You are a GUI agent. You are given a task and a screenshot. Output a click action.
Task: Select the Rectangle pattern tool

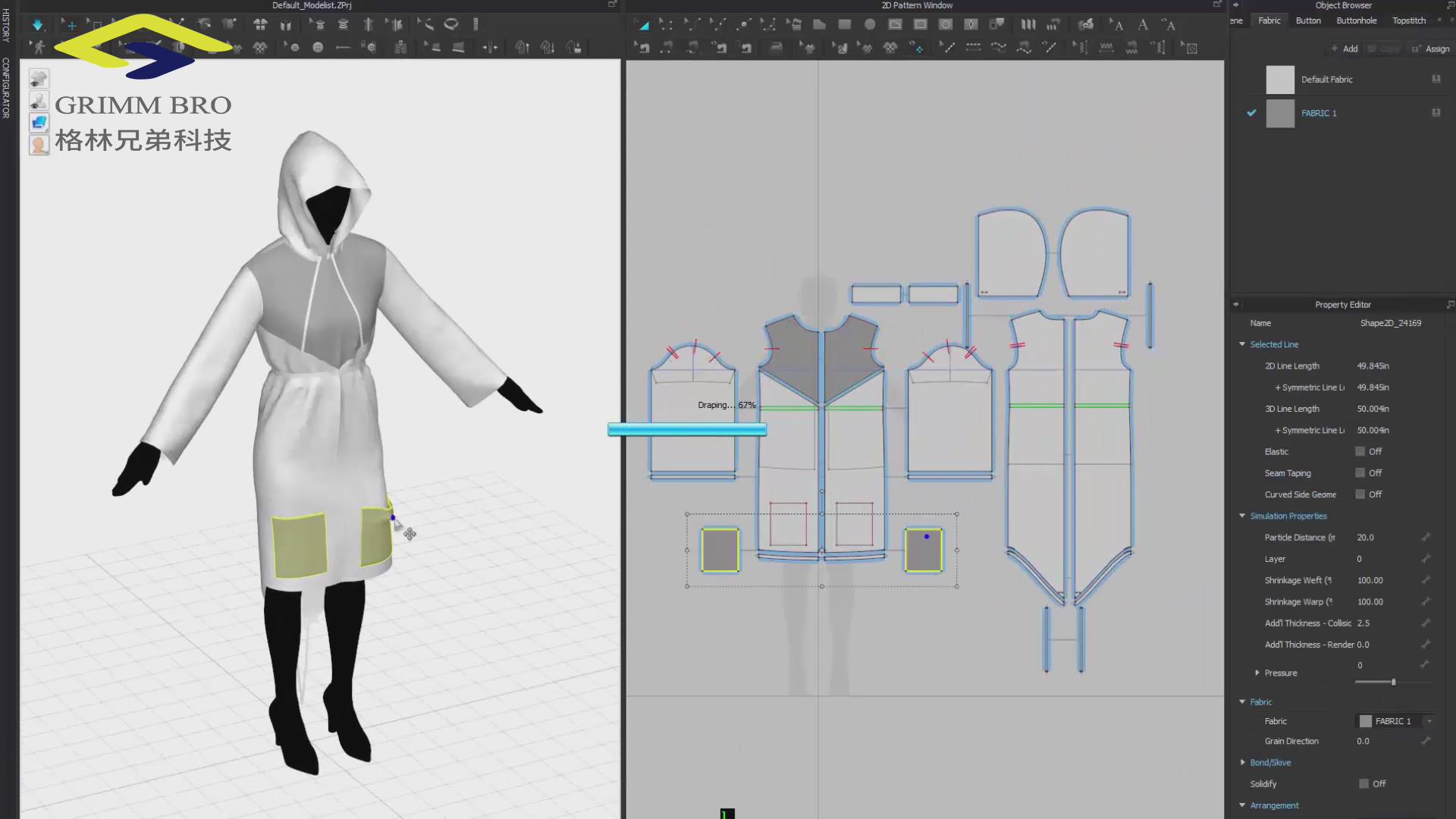844,24
